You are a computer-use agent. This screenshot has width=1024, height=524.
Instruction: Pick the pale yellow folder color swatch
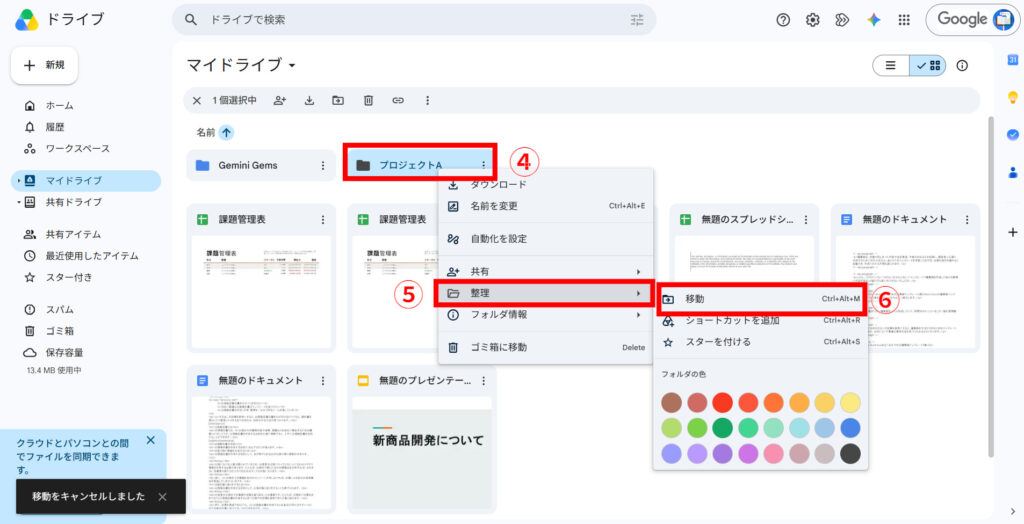point(850,402)
